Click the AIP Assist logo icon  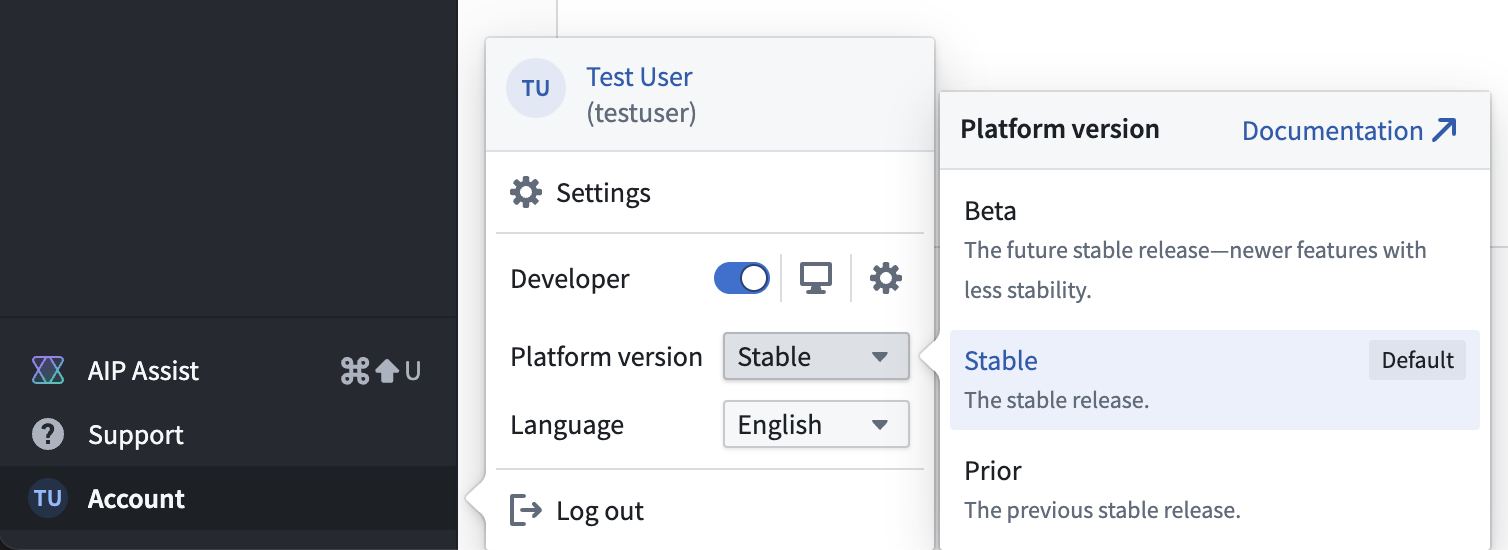pyautogui.click(x=47, y=371)
